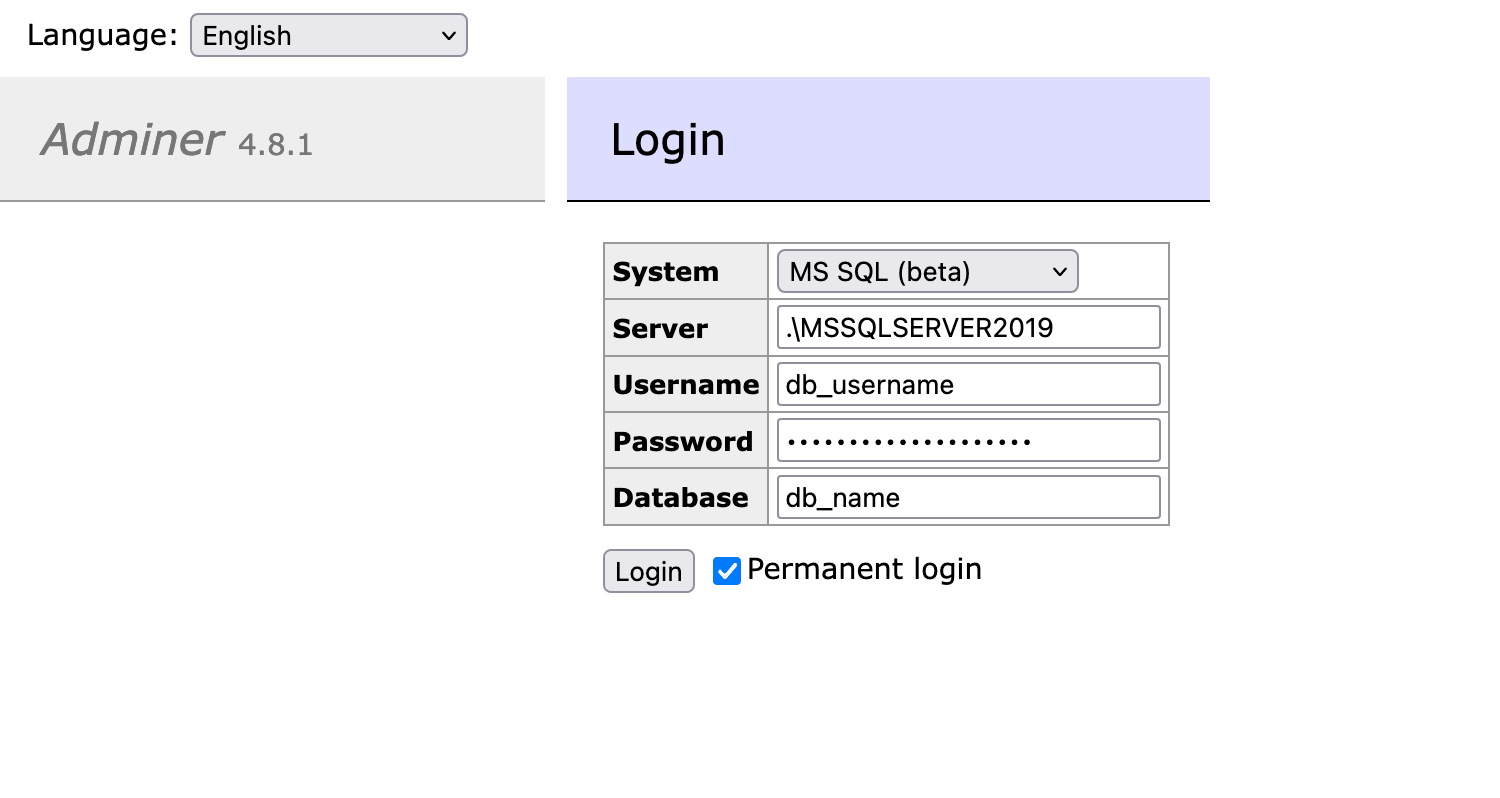Click the Username row label
This screenshot has height=798, width=1500.
686,385
